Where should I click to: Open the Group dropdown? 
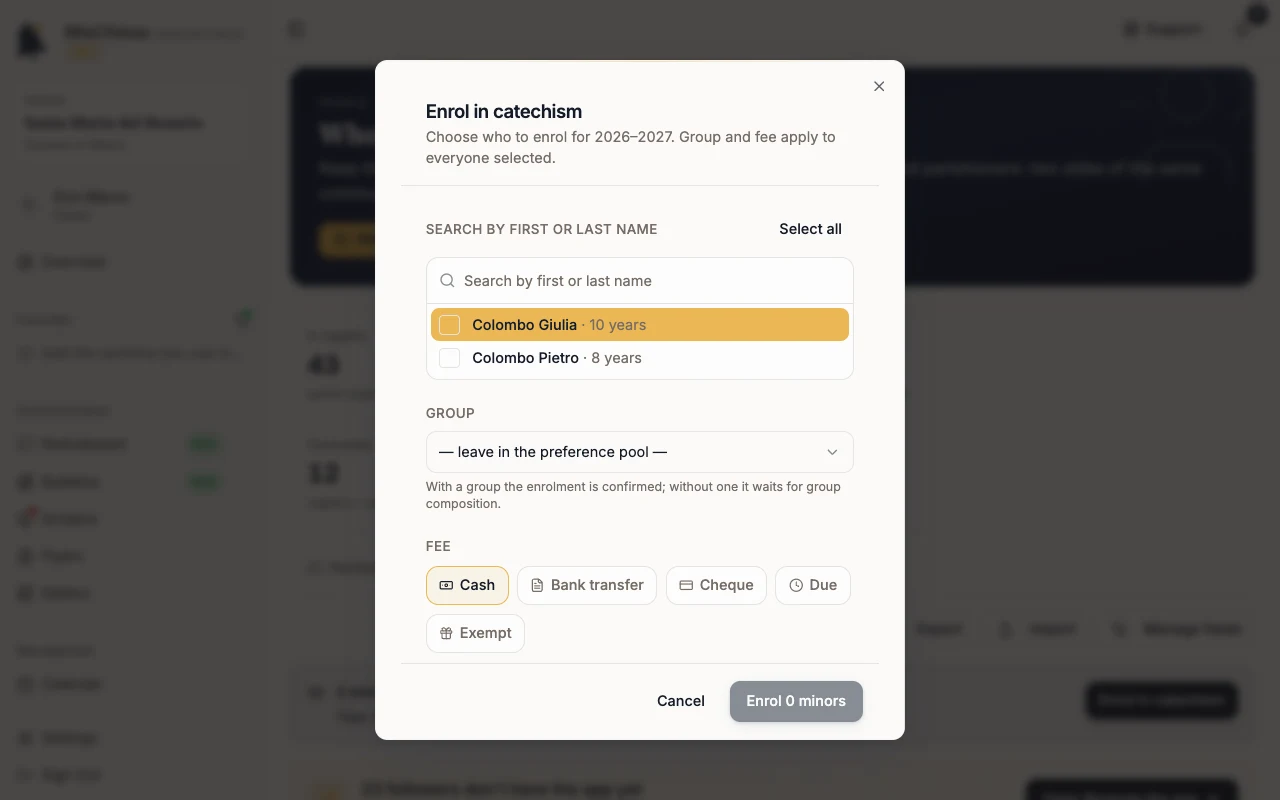[640, 452]
